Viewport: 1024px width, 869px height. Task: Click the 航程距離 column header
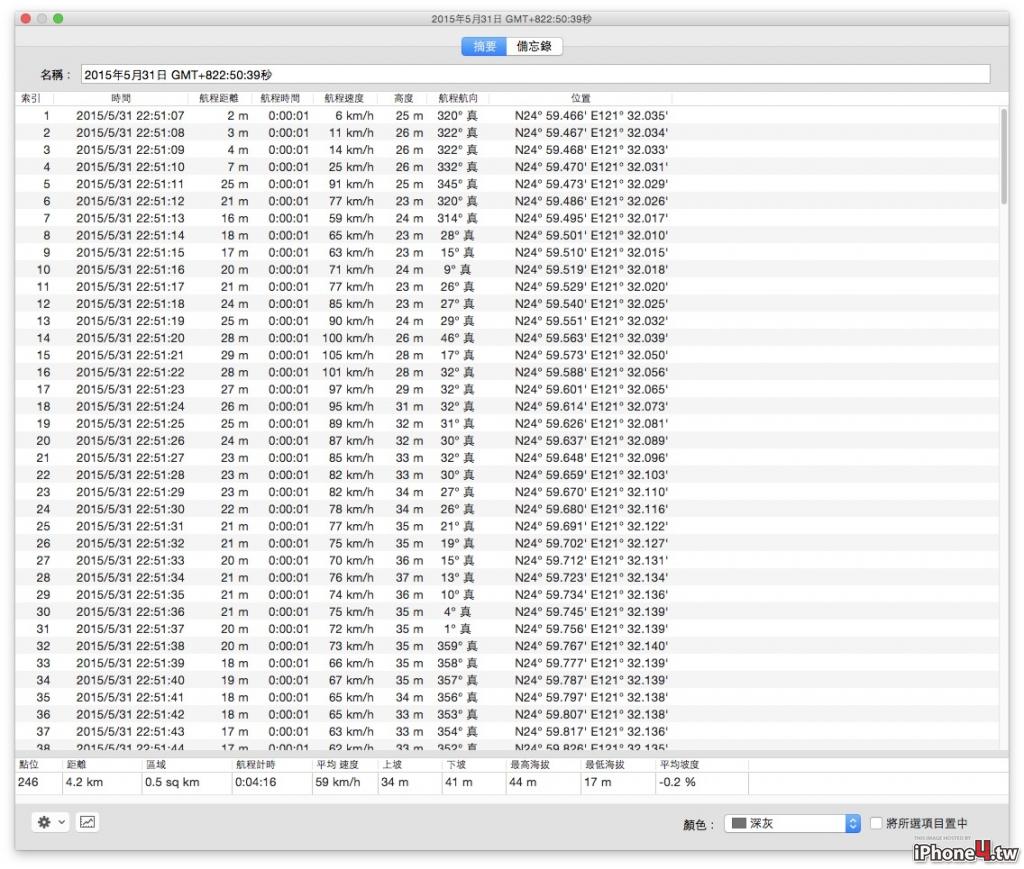pos(219,98)
